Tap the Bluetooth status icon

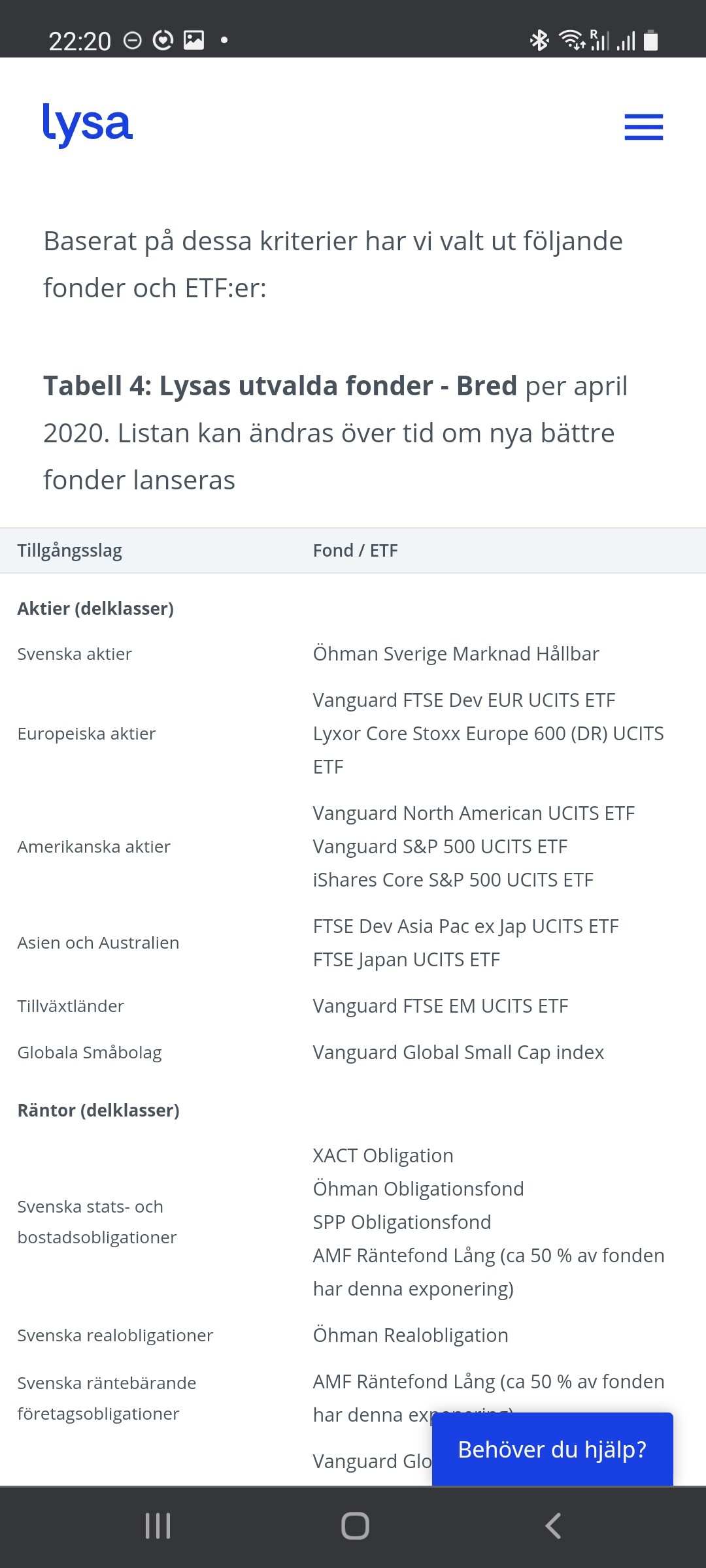[539, 41]
